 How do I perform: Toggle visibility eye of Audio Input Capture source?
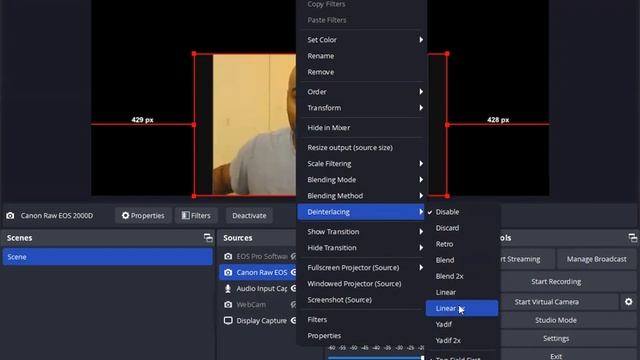point(293,289)
